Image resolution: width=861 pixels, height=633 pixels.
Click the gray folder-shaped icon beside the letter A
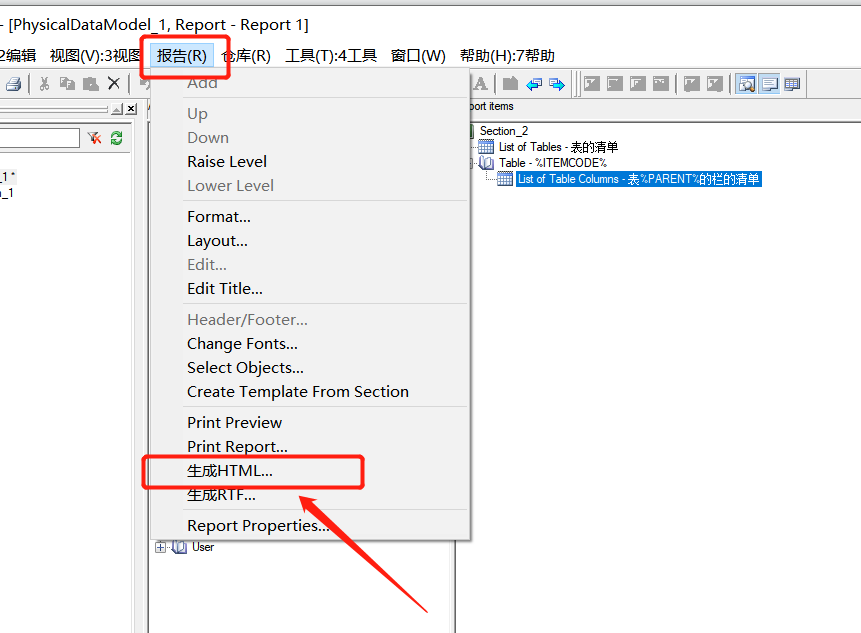click(511, 84)
